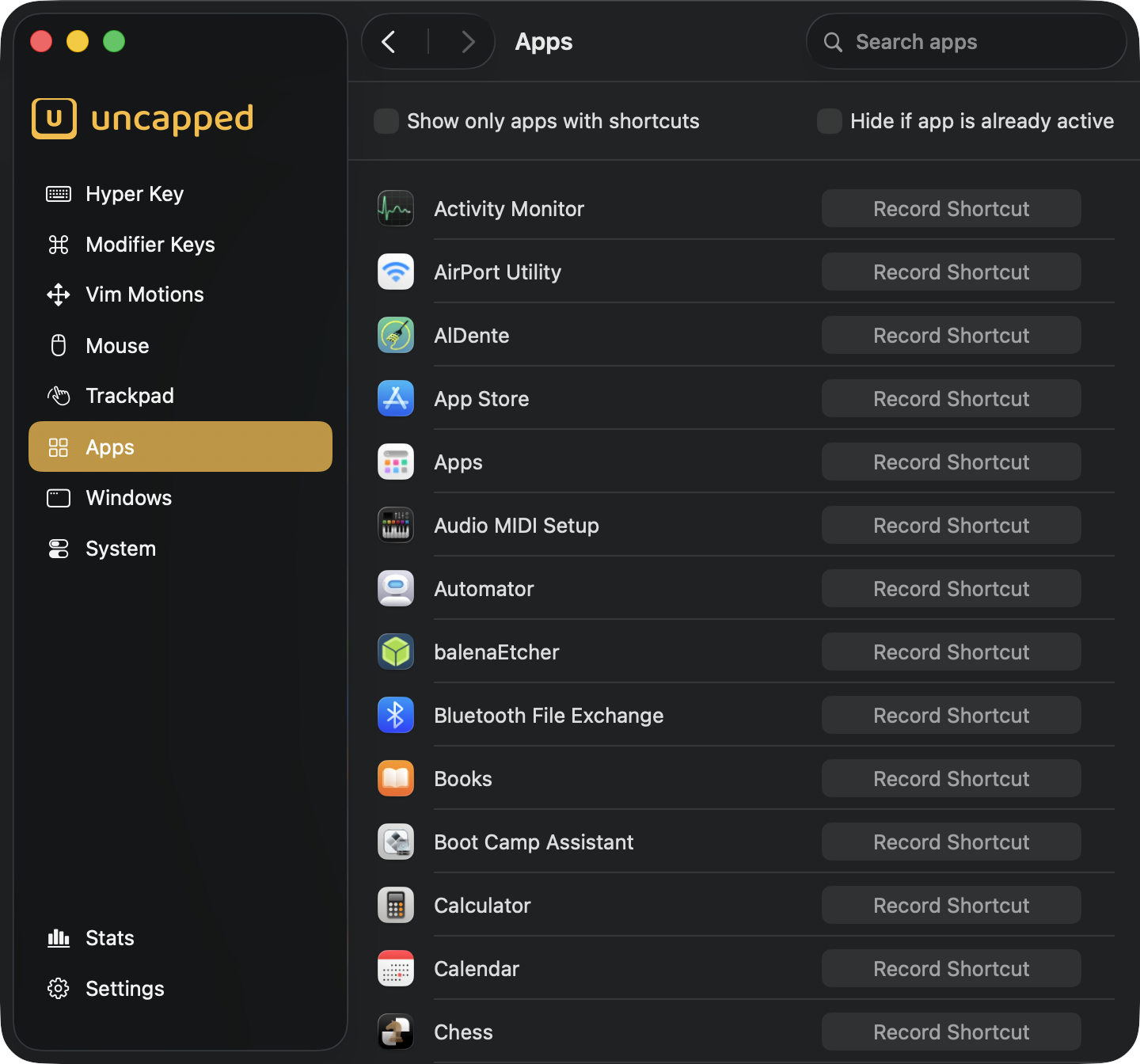This screenshot has height=1064, width=1140.
Task: Click the Audio MIDI Setup icon
Action: [x=396, y=525]
